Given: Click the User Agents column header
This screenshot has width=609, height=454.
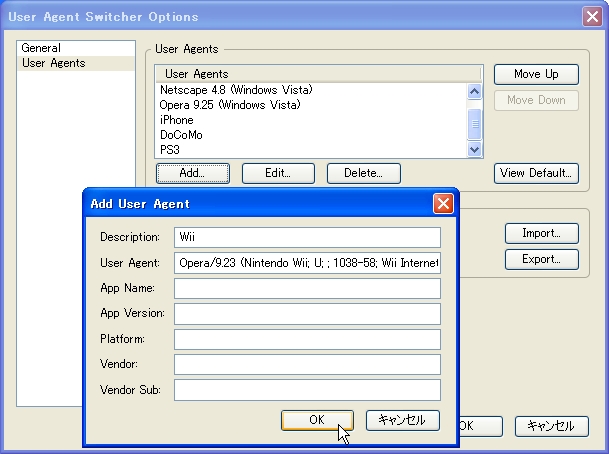Looking at the screenshot, I should tap(318, 74).
